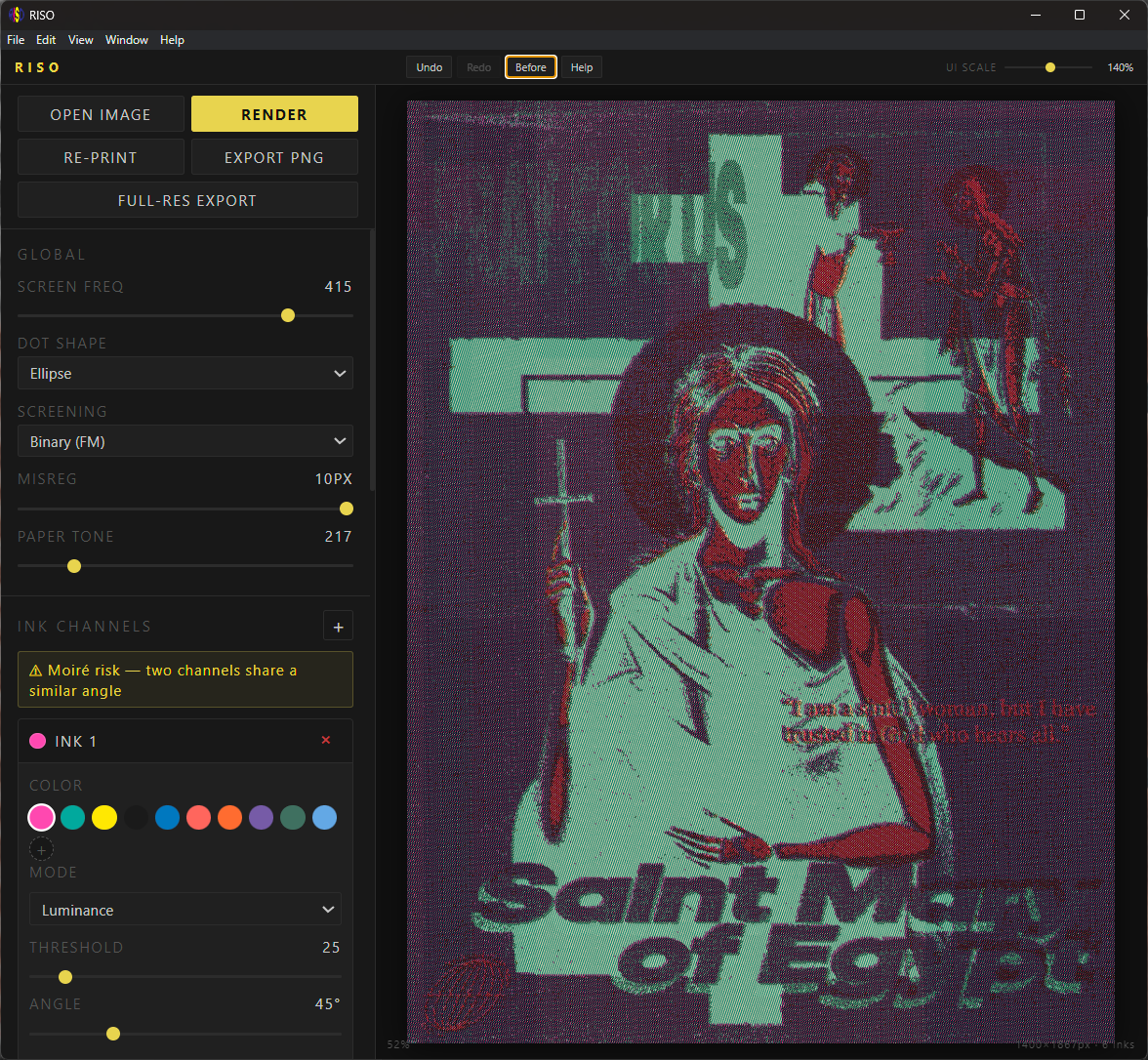Click the Moiré risk warning triangle icon
This screenshot has width=1148, height=1060.
[x=35, y=671]
